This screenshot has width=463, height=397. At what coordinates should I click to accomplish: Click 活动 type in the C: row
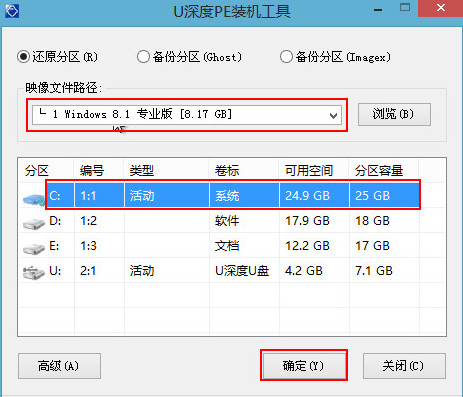tap(142, 196)
